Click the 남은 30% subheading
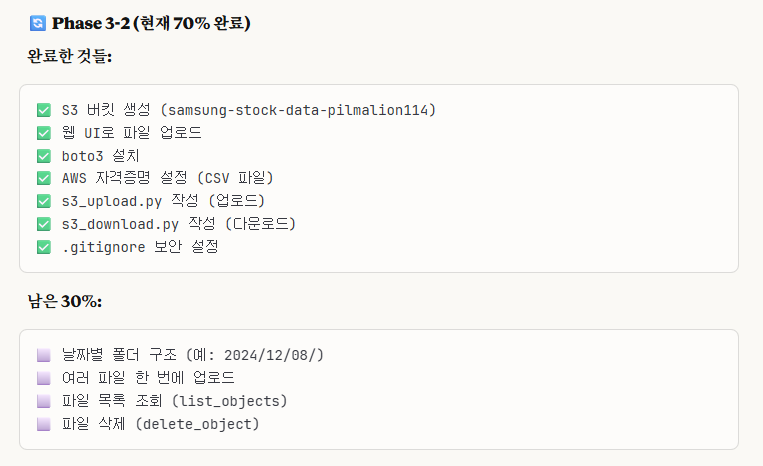Screen dimensions: 763x466 point(64,301)
